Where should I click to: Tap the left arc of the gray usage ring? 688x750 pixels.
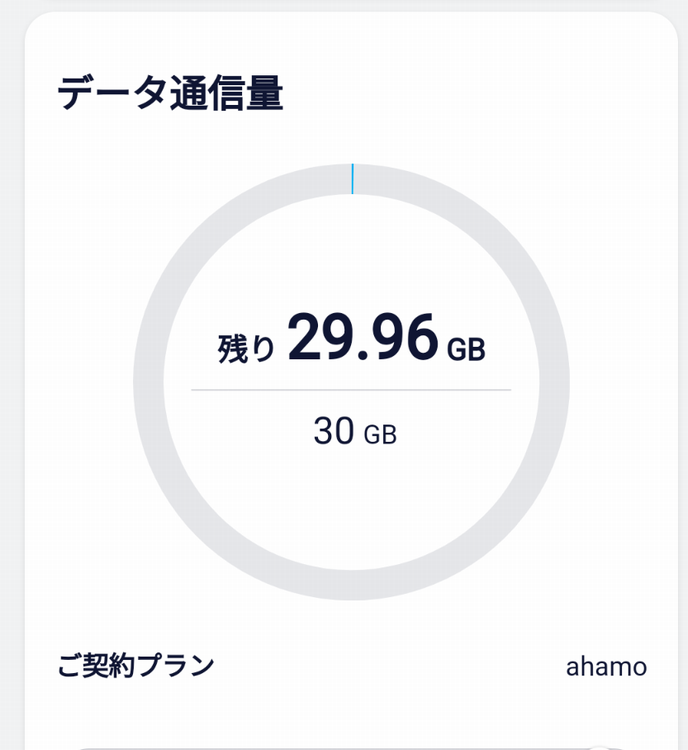point(149,382)
